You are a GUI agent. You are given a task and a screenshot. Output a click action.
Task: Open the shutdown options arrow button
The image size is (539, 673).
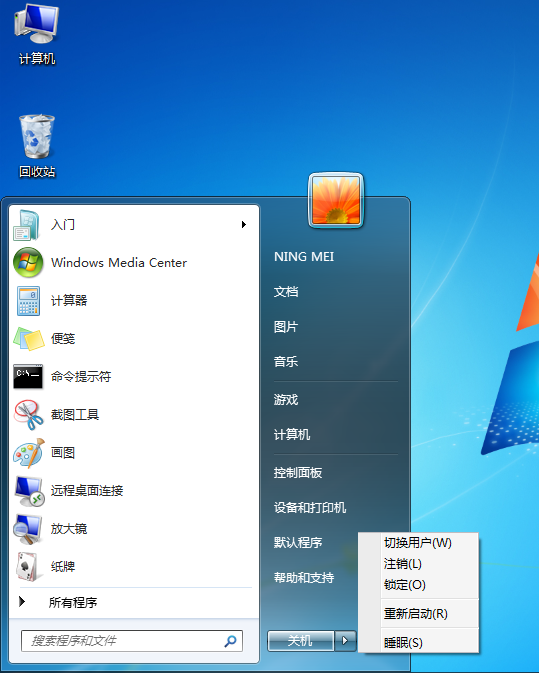(345, 641)
